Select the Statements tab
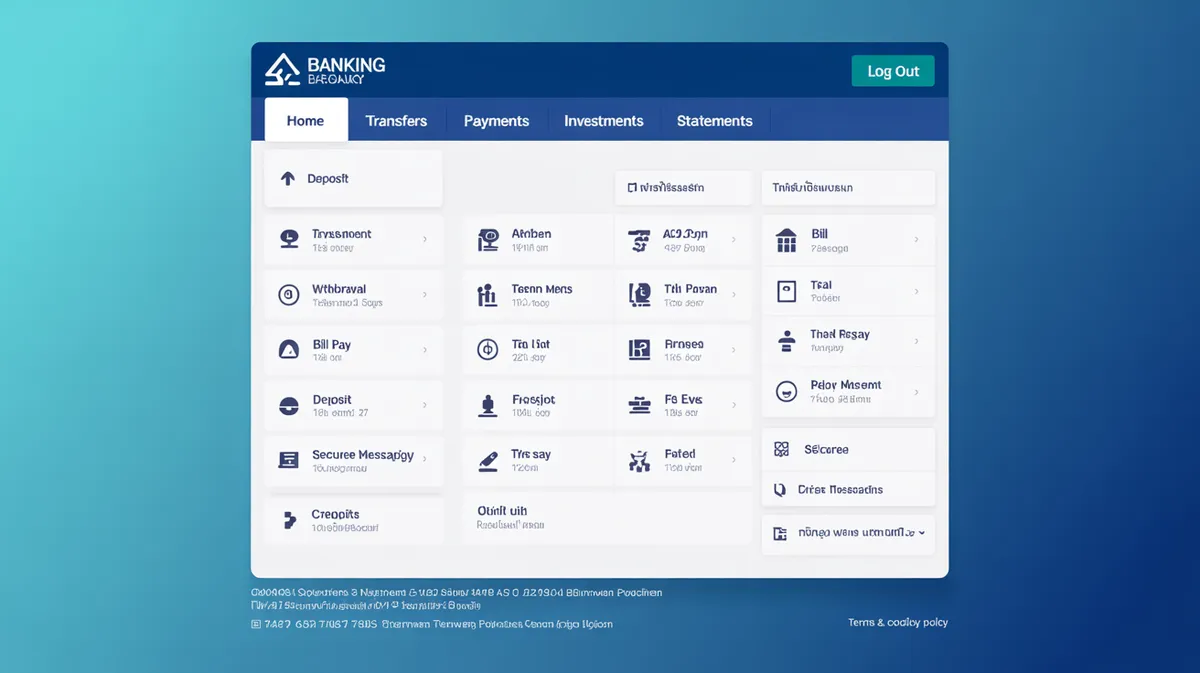 tap(714, 121)
